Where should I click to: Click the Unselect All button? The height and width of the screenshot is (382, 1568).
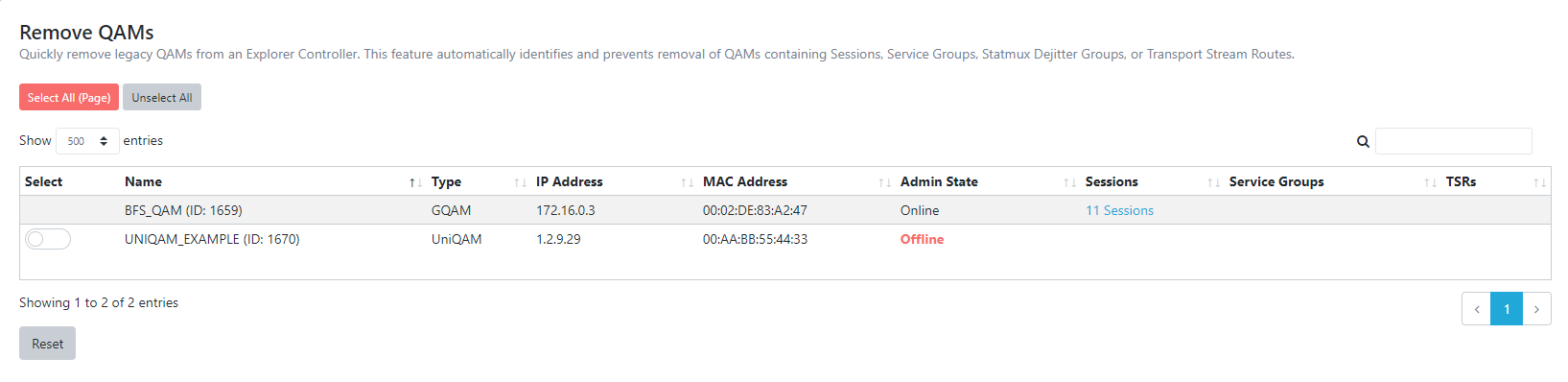(x=162, y=97)
